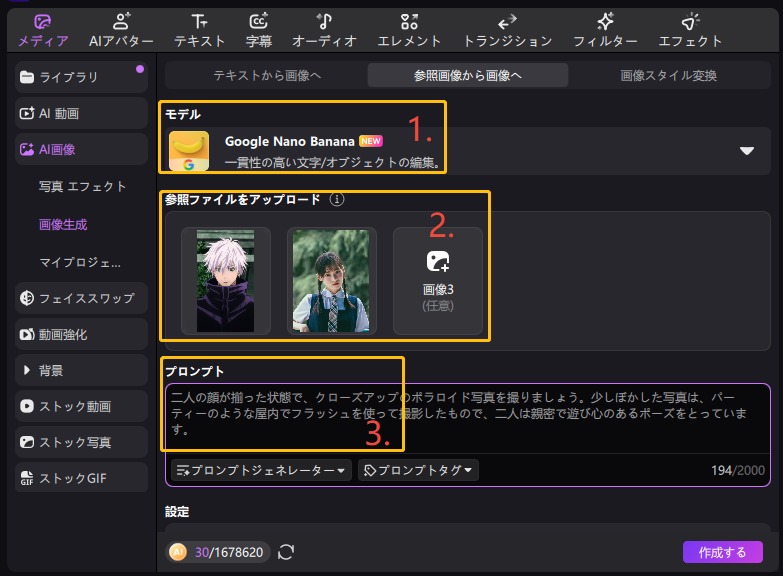
Task: Click the 動画強化 video enhance icon
Action: coord(26,334)
